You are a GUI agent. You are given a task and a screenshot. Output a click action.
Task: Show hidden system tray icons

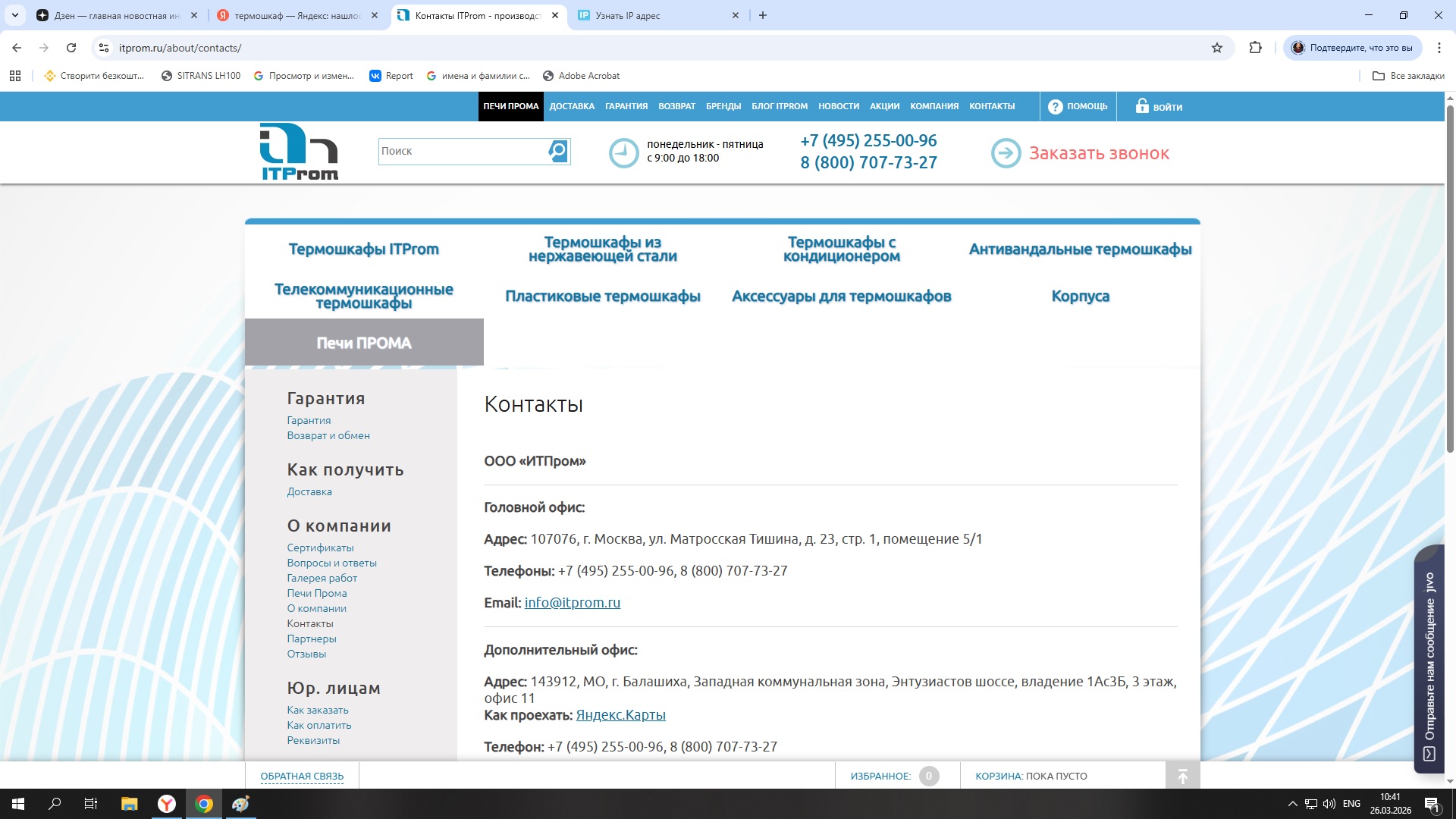[x=1292, y=804]
